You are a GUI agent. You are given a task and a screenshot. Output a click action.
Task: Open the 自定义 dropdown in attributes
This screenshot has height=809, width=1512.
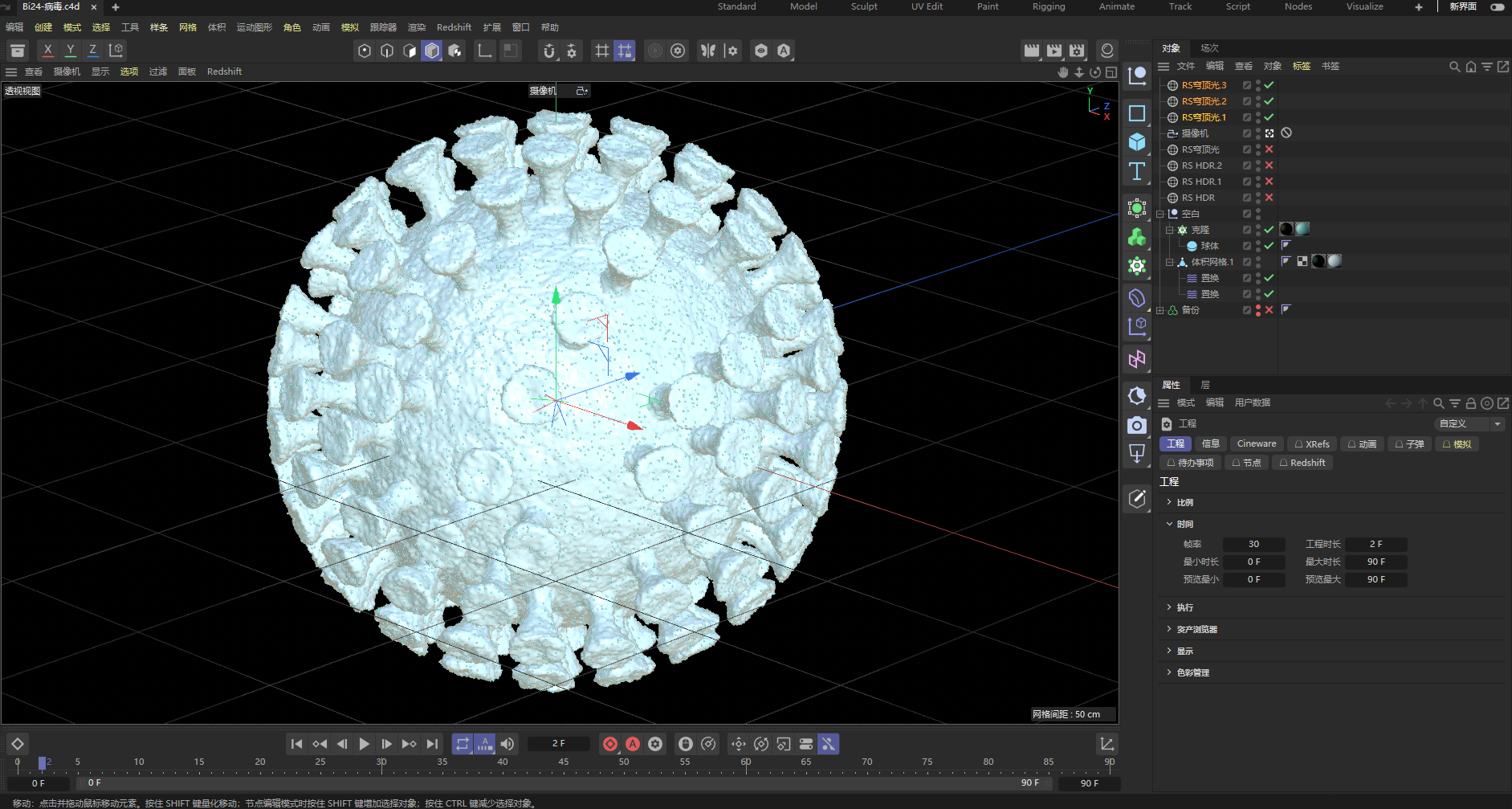pyautogui.click(x=1469, y=423)
